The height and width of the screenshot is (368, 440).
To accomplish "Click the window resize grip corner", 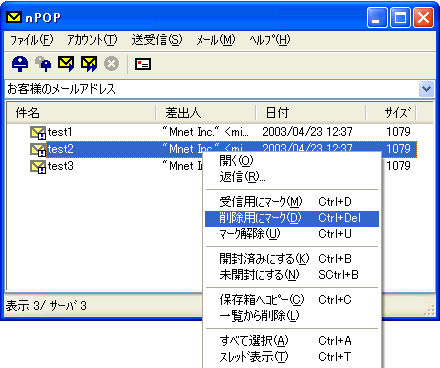I will click(429, 310).
